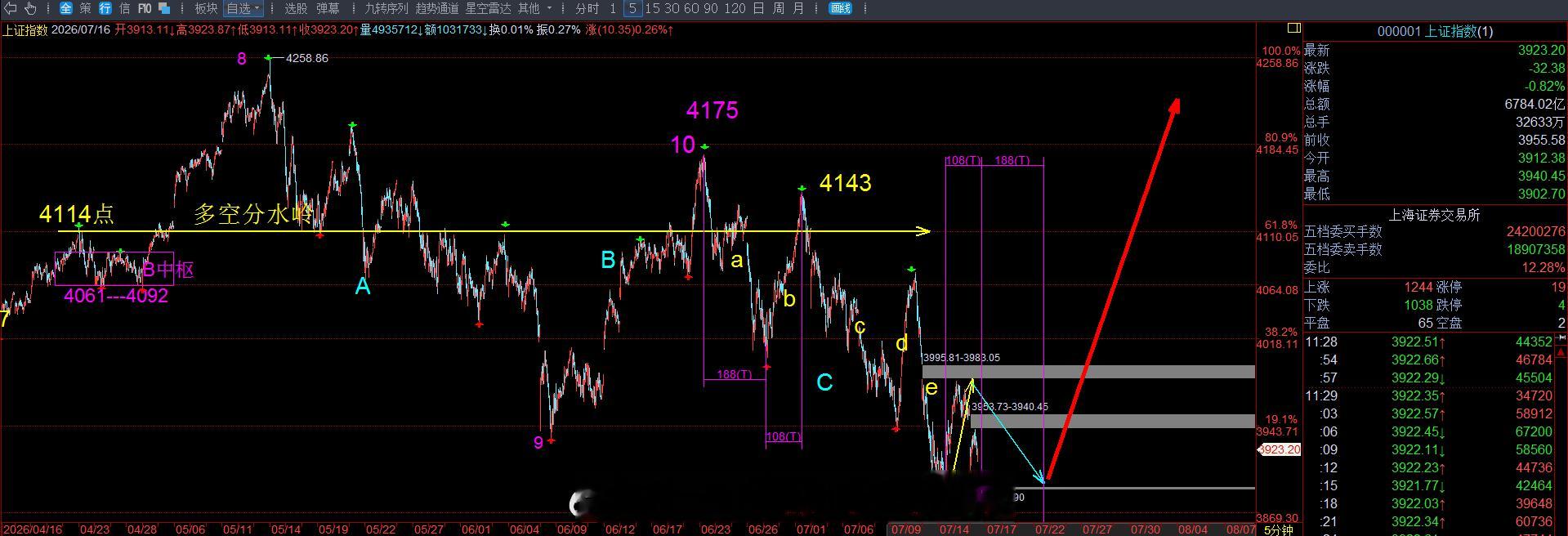Open the 自选 watchlist dropdown
This screenshot has height=536, width=1568.
243,8
